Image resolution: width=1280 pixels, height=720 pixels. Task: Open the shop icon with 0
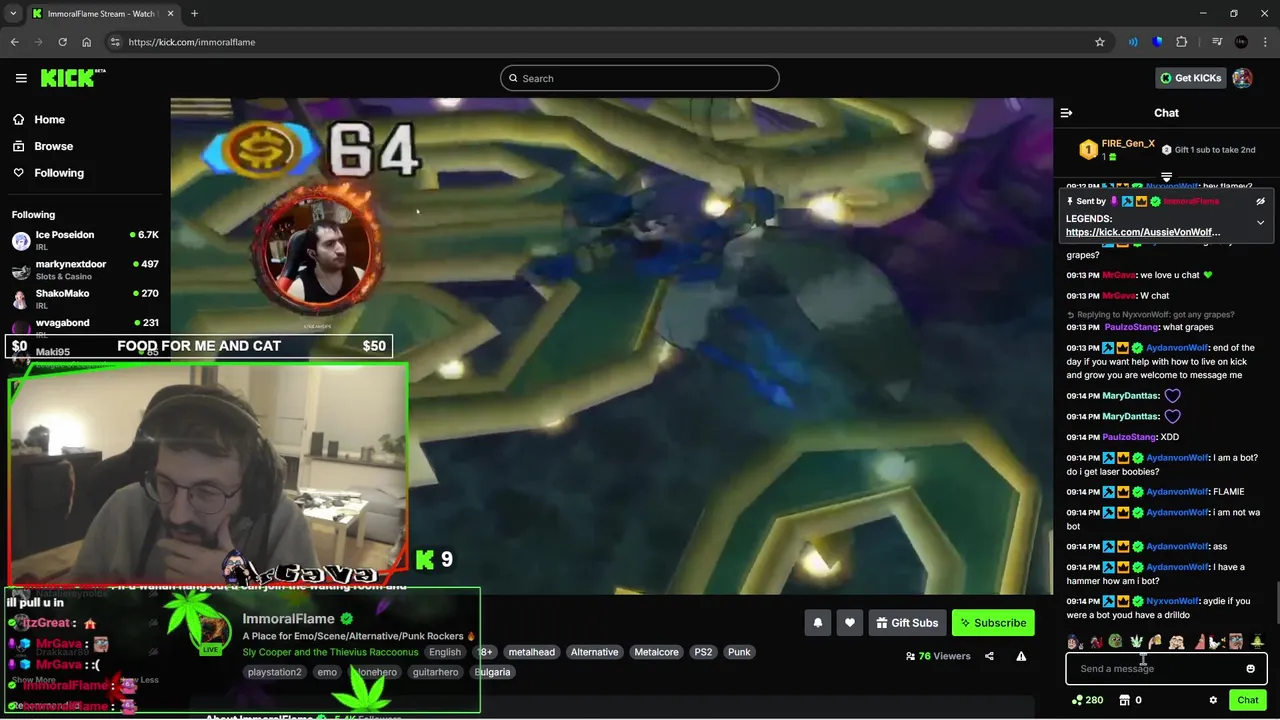tap(1130, 700)
